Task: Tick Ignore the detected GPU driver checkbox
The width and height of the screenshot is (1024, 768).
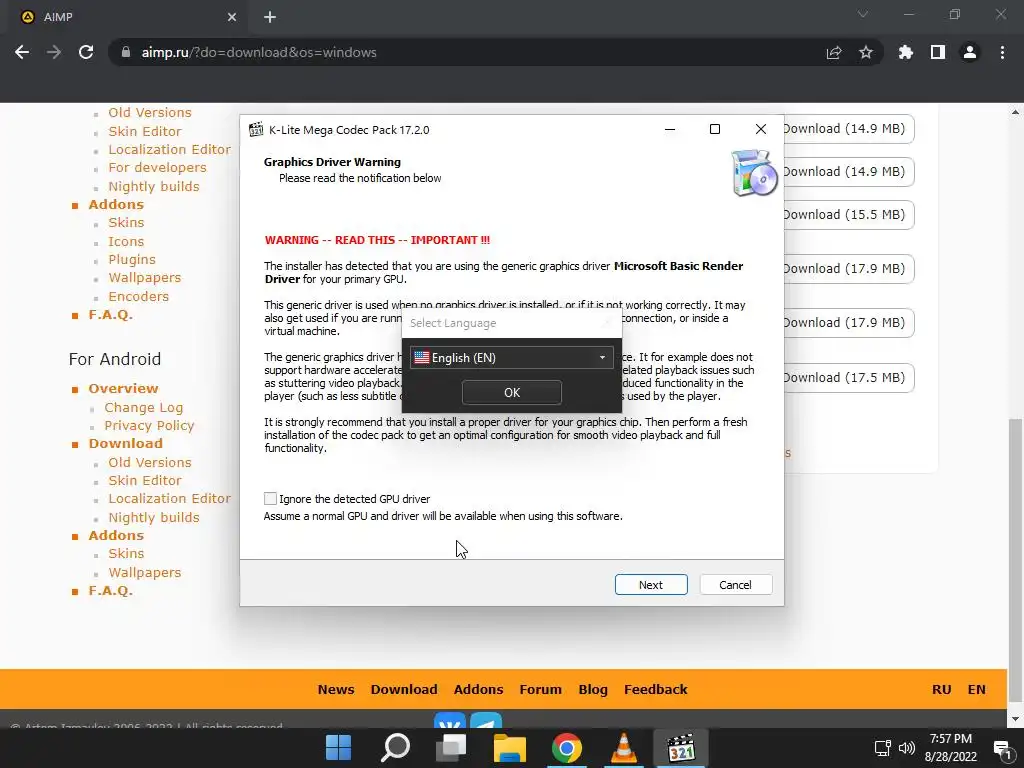Action: pyautogui.click(x=270, y=499)
